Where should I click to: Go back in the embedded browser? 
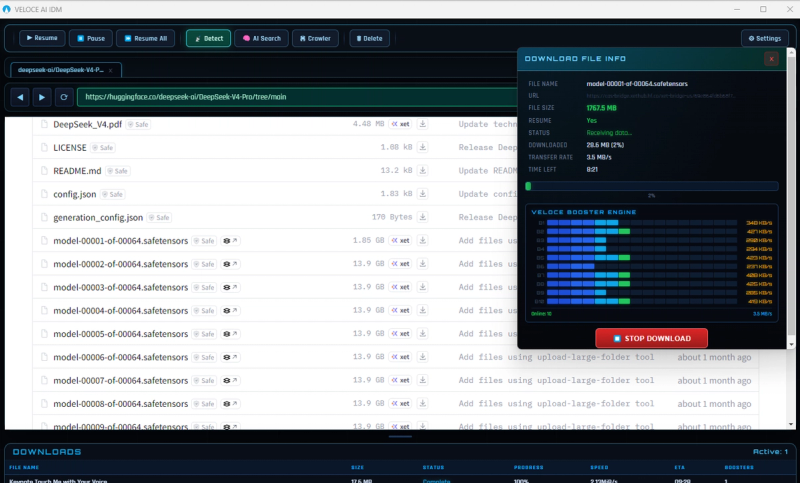tap(20, 97)
